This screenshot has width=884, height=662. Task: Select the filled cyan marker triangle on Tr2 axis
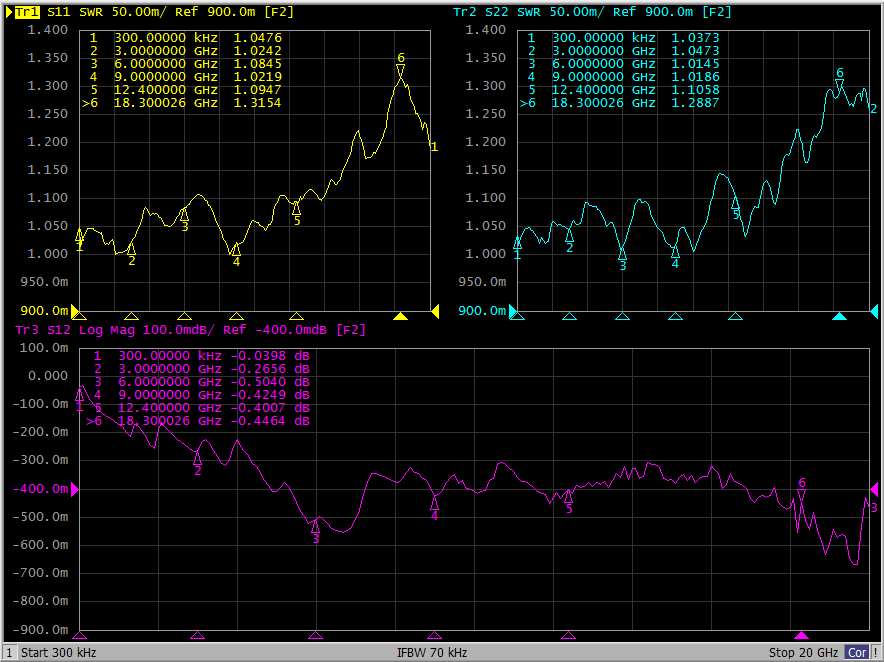(839, 316)
